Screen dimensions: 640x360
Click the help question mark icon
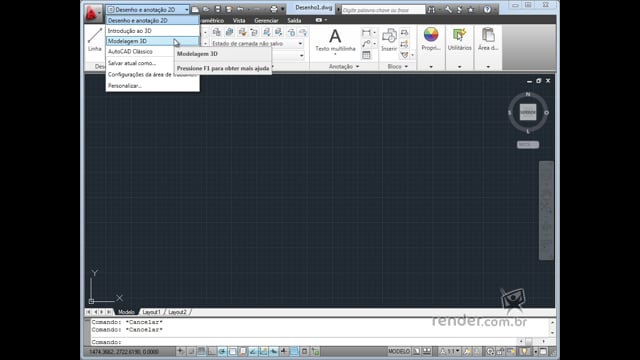pos(487,9)
